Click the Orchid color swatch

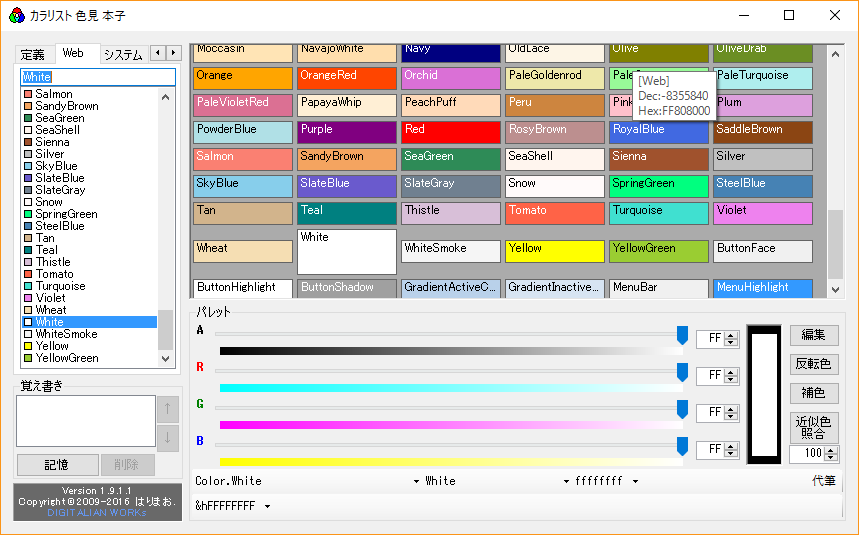451,78
